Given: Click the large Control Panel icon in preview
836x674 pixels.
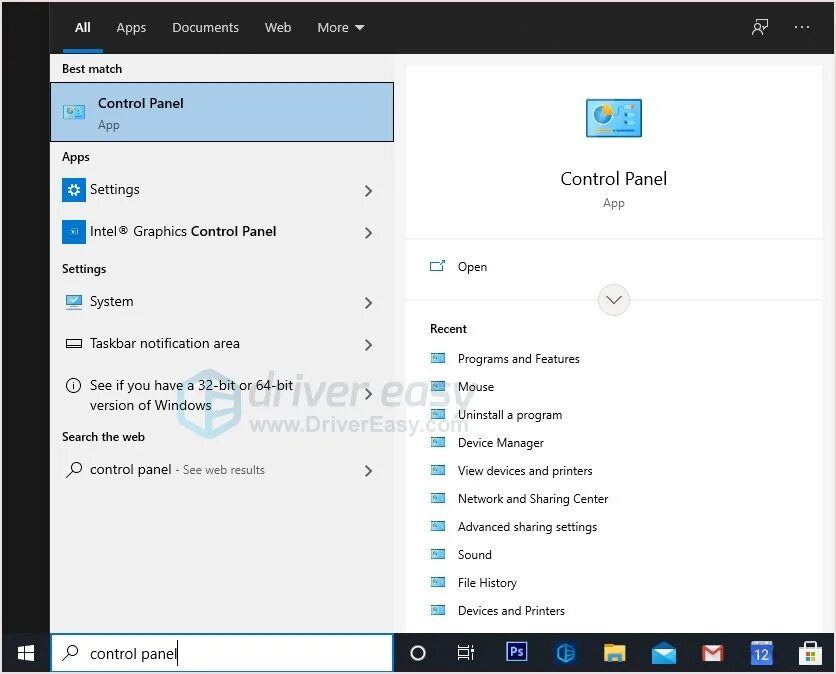Looking at the screenshot, I should [614, 118].
